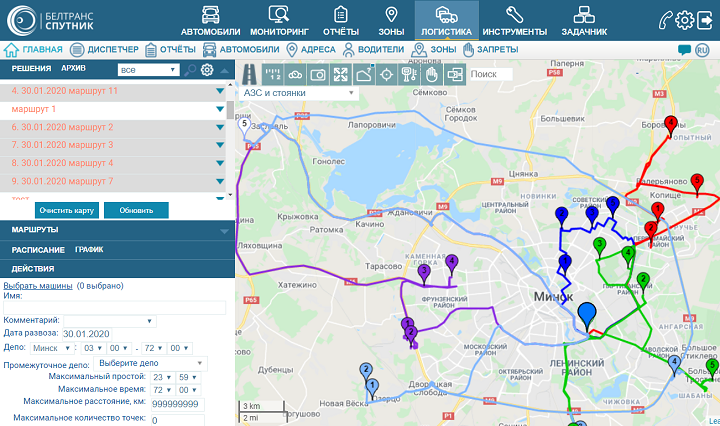Expand the 'маршрут 1' row arrow
The image size is (720, 426).
click(220, 109)
